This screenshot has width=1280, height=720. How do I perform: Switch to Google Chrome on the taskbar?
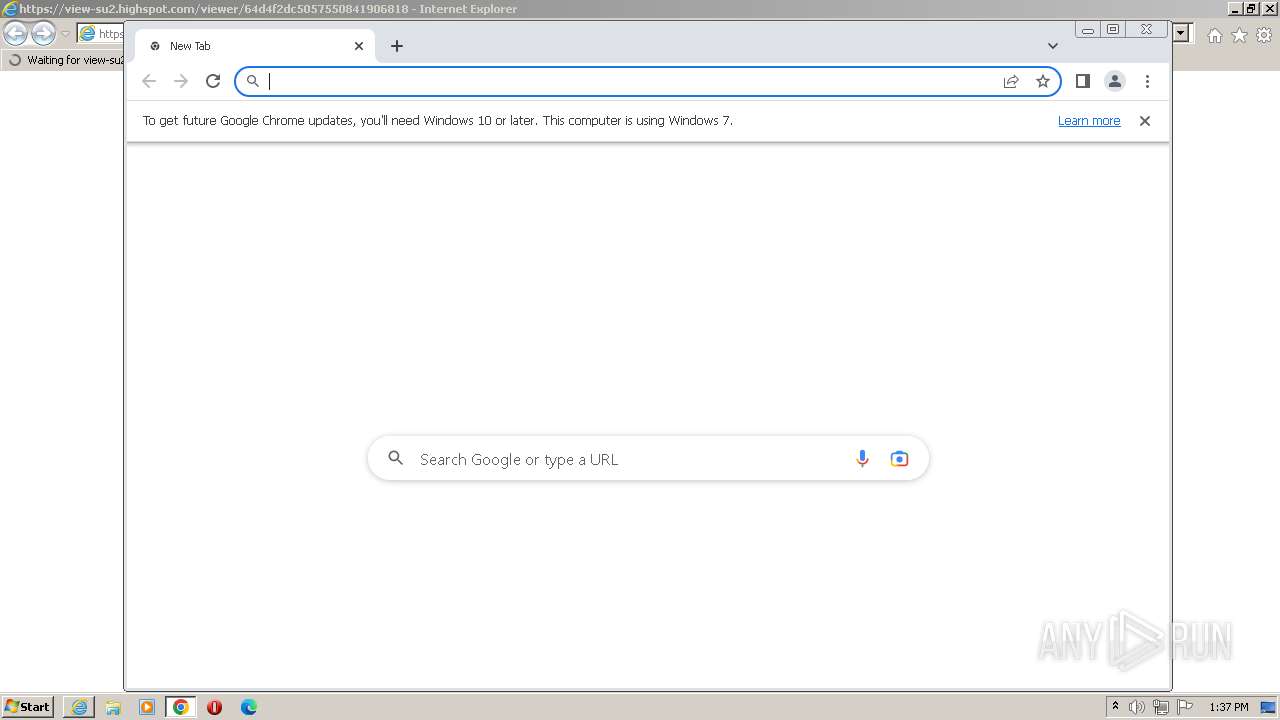pyautogui.click(x=181, y=707)
